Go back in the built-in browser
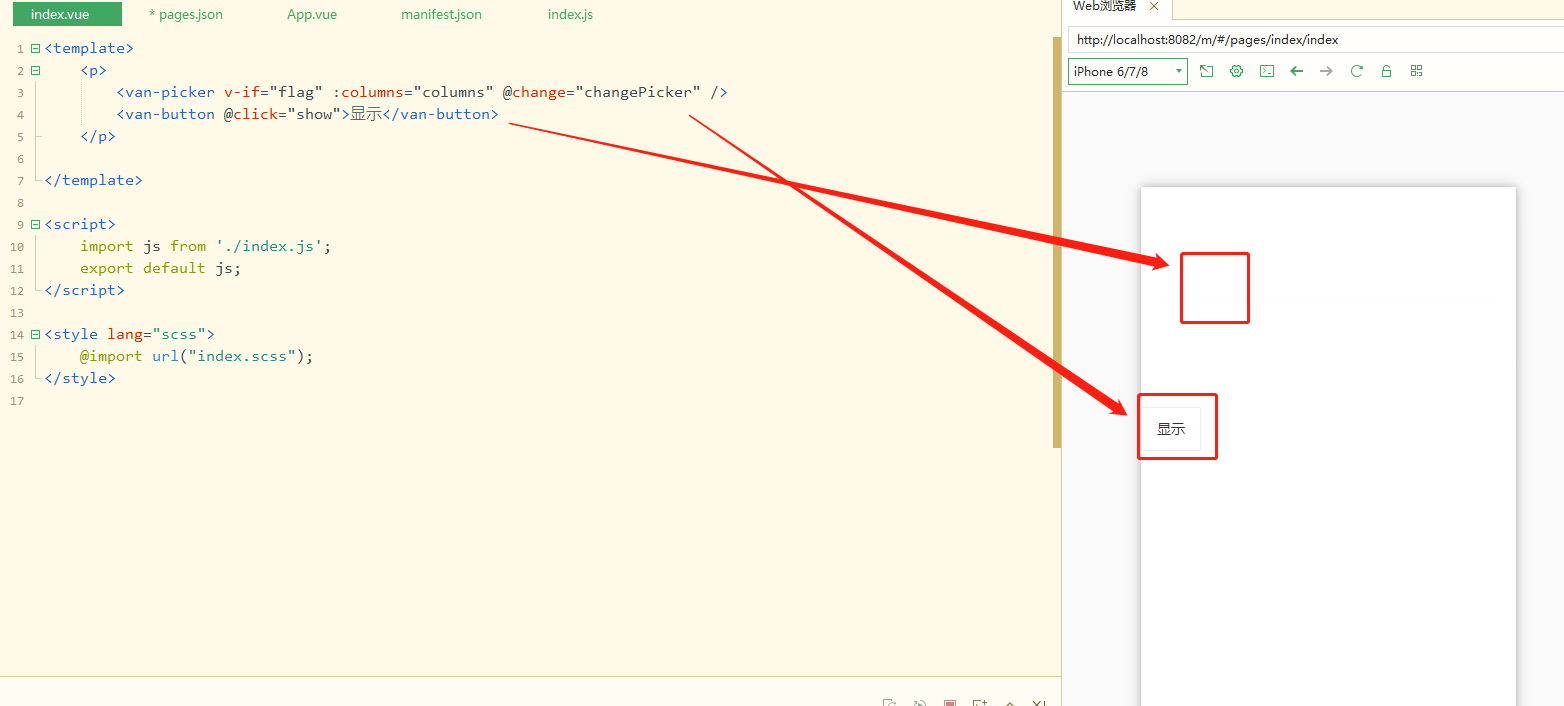This screenshot has width=1564, height=706. point(1297,71)
